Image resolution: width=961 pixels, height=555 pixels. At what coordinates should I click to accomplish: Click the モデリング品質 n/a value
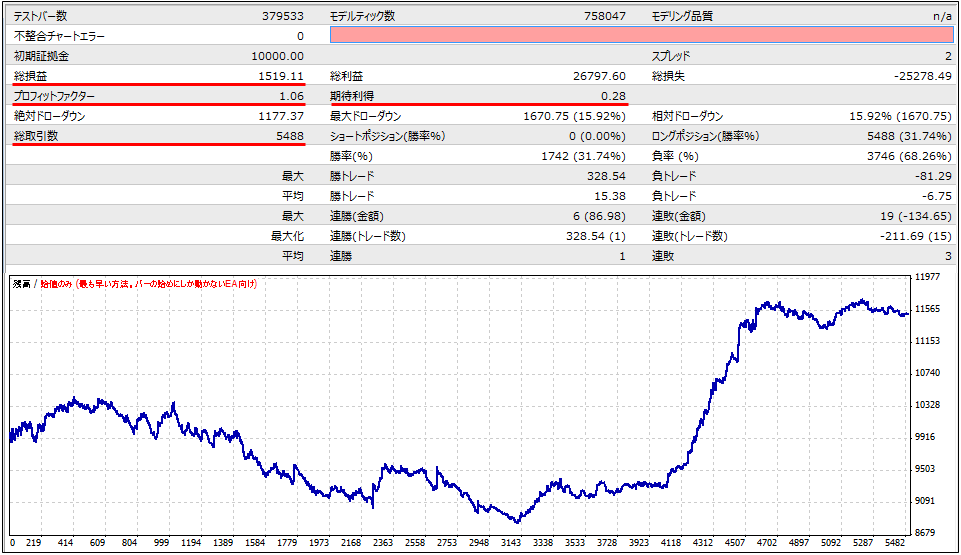(942, 16)
